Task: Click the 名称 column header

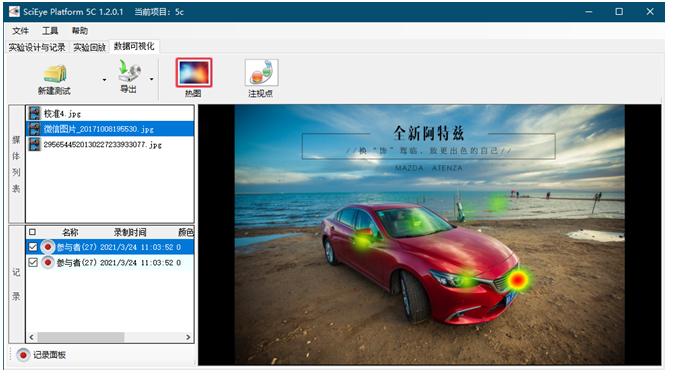Action: [70, 232]
